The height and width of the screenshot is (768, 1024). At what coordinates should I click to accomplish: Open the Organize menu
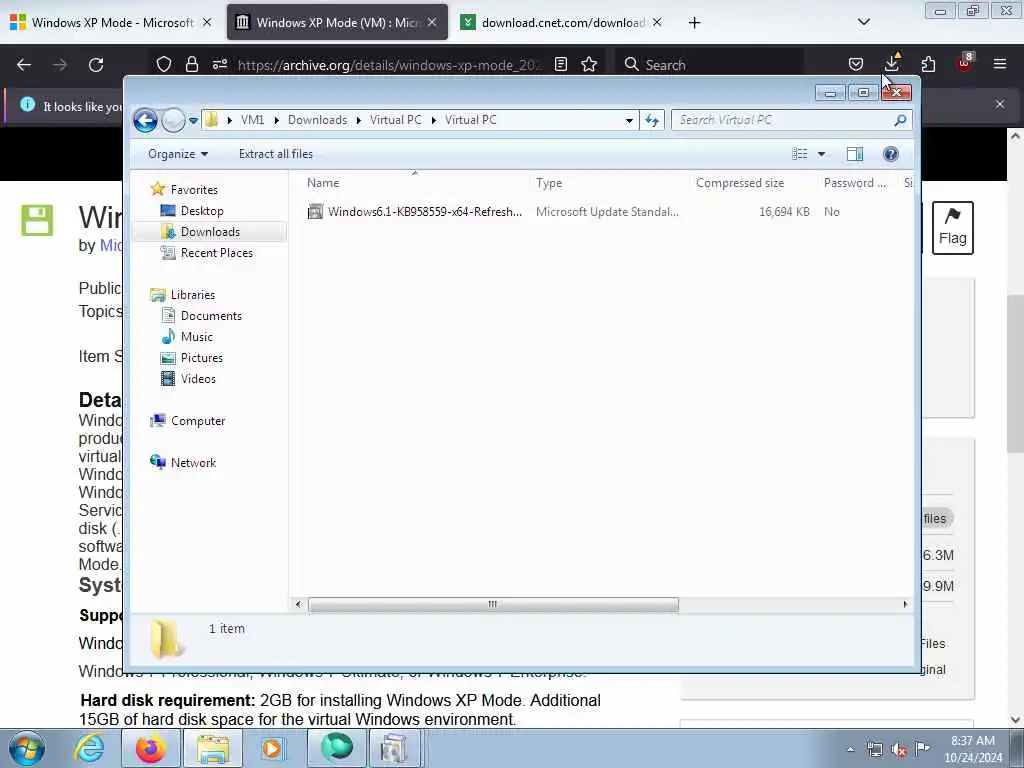click(x=178, y=154)
